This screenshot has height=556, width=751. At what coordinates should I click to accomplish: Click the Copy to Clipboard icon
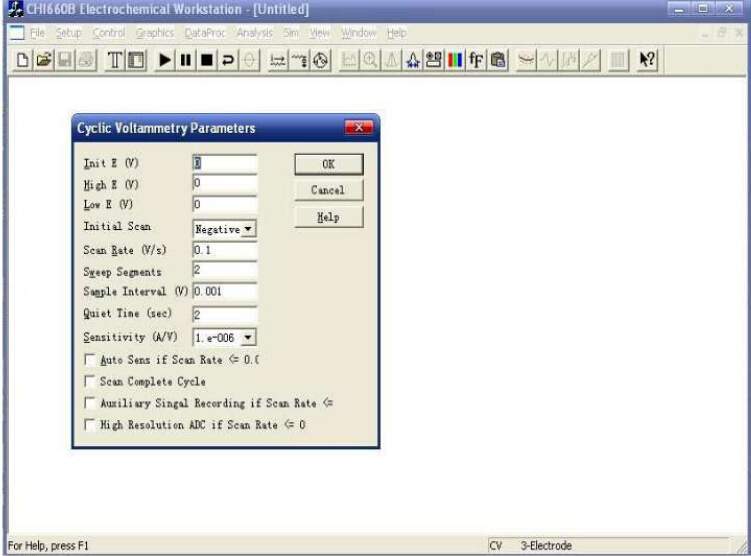pyautogui.click(x=498, y=60)
